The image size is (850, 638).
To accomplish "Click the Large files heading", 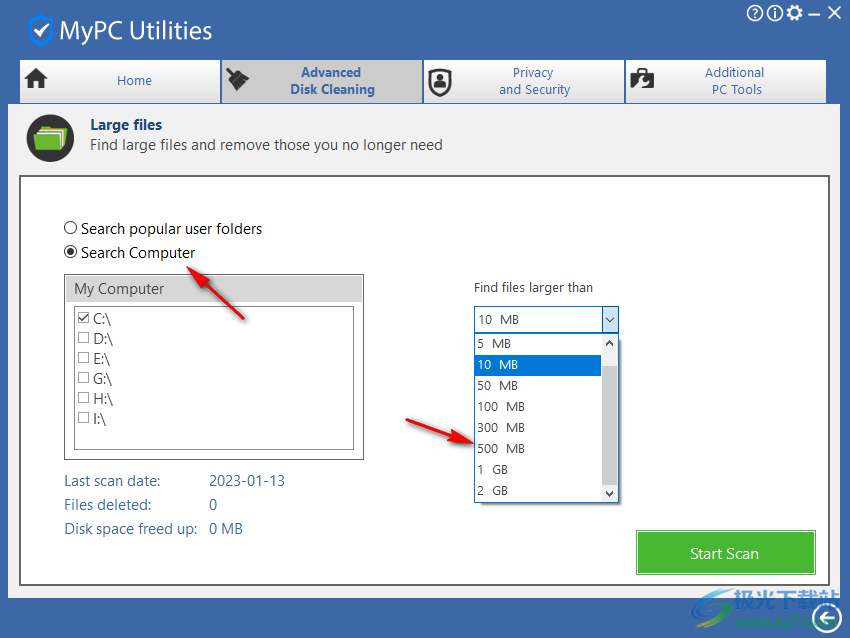I will pyautogui.click(x=126, y=125).
